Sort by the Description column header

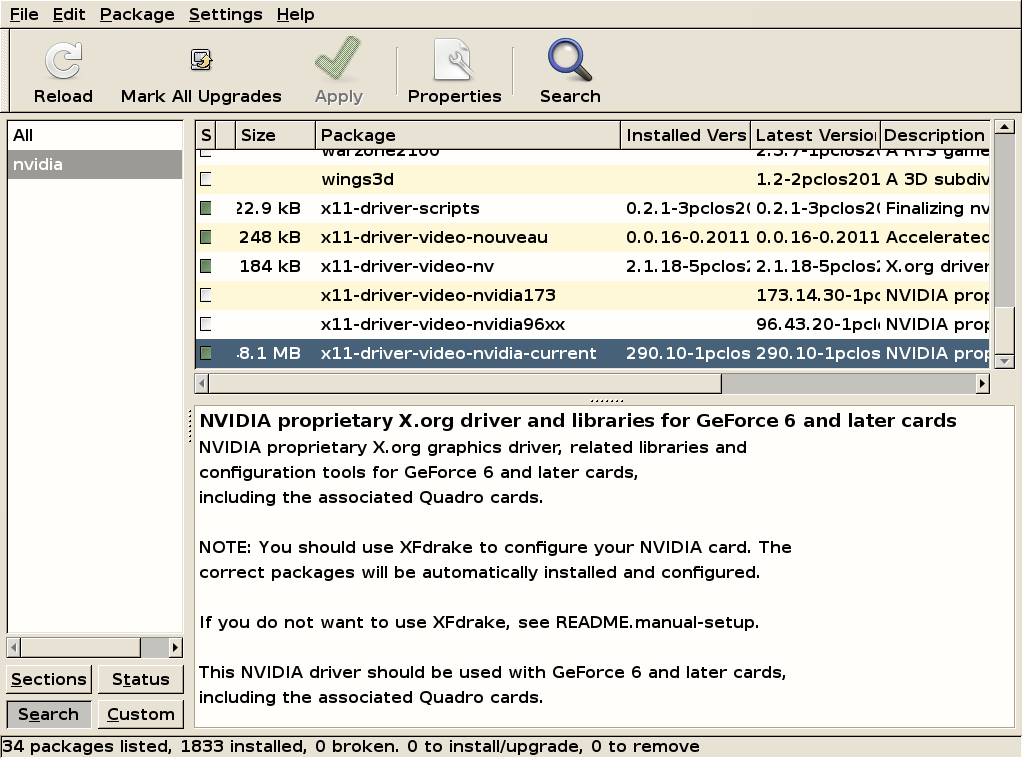tap(934, 135)
